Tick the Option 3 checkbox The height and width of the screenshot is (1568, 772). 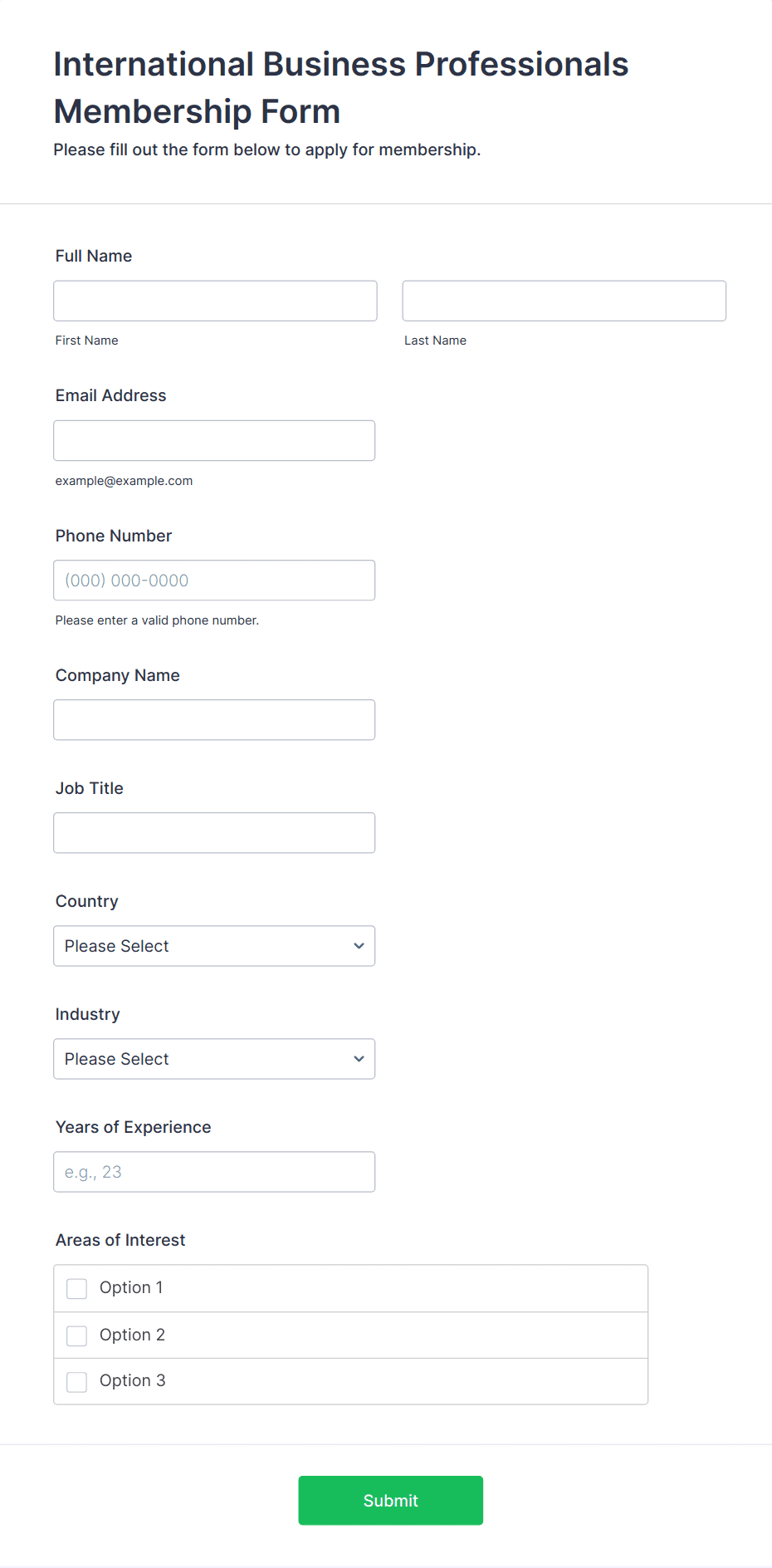point(77,1382)
